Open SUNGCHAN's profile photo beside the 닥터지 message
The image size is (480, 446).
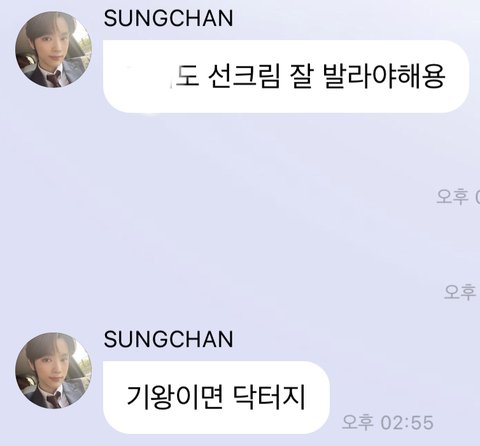pos(54,370)
